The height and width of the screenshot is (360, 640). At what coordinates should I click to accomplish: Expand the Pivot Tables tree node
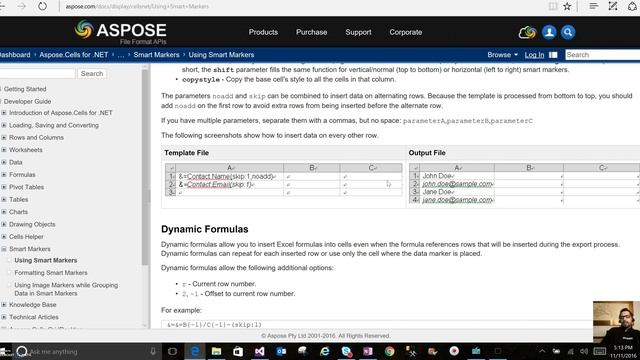point(4,187)
